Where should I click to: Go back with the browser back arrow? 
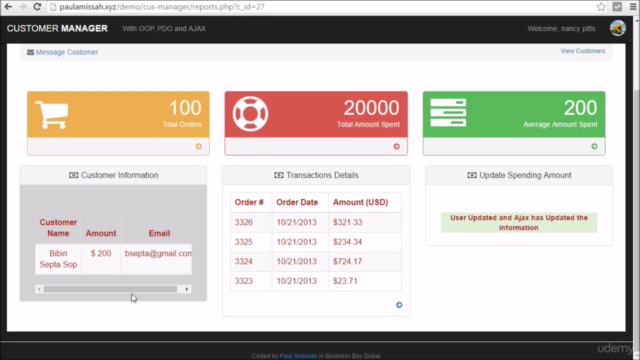[8, 7]
